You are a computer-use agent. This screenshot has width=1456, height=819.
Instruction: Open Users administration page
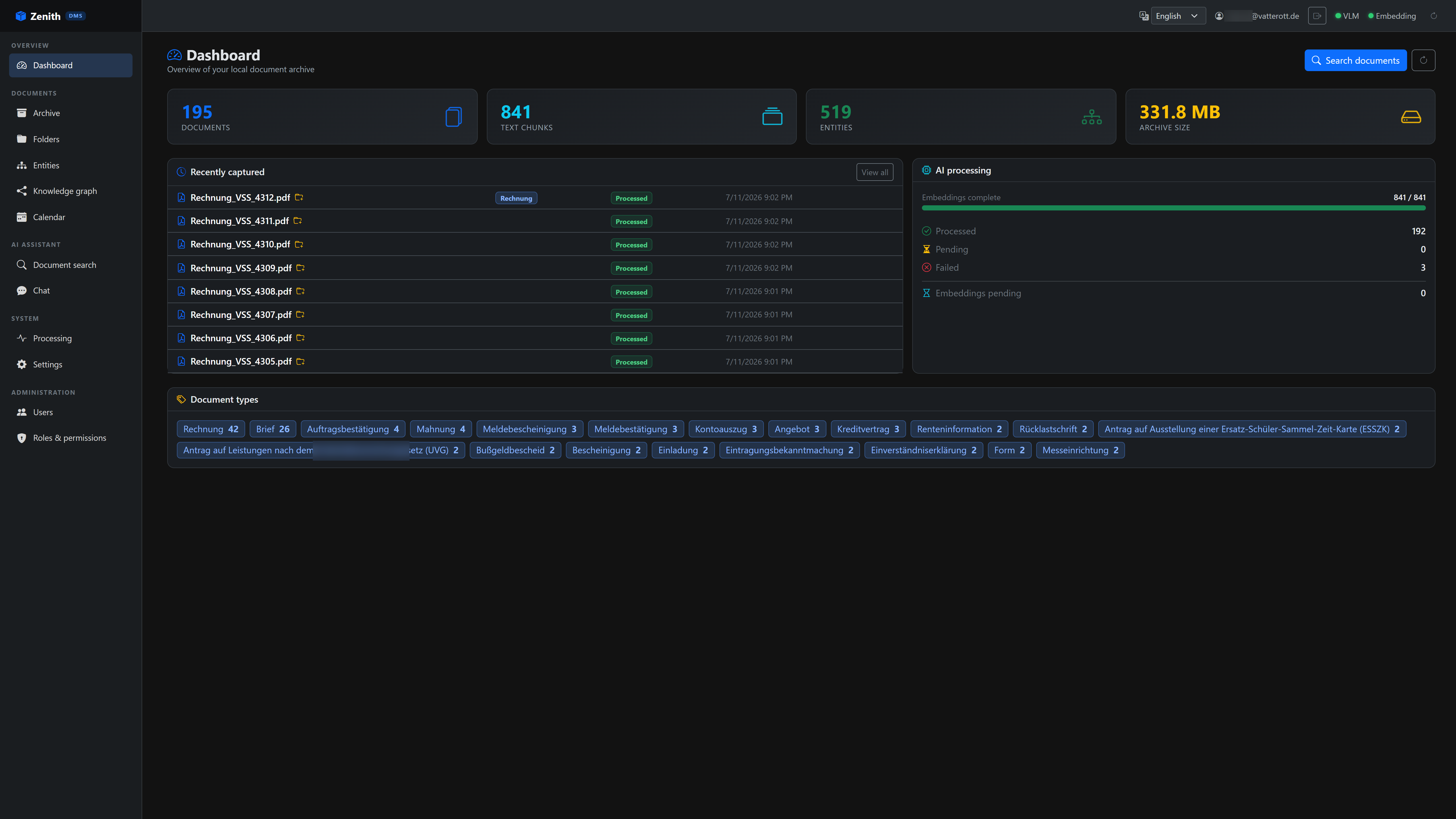[71, 412]
